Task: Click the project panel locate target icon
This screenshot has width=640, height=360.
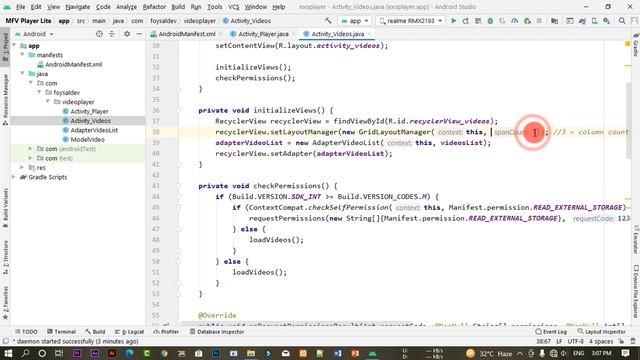Action: point(99,34)
